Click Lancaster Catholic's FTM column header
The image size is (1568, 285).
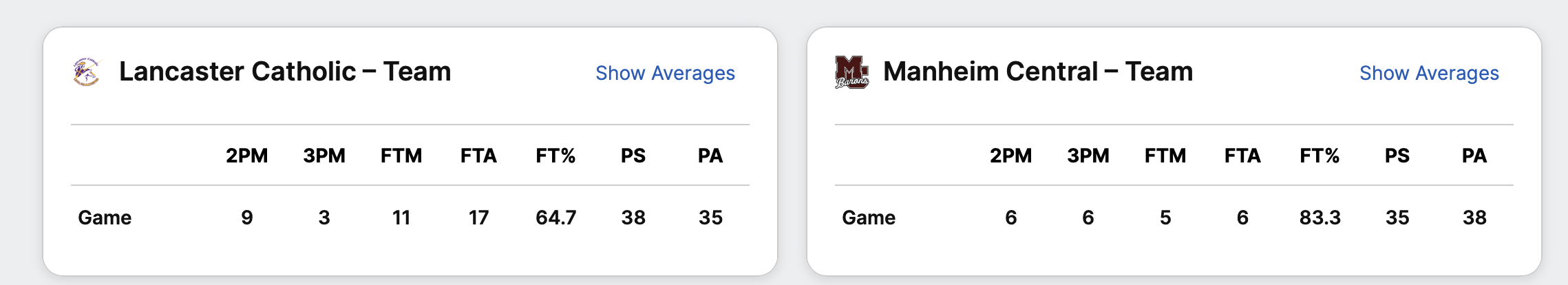(401, 156)
